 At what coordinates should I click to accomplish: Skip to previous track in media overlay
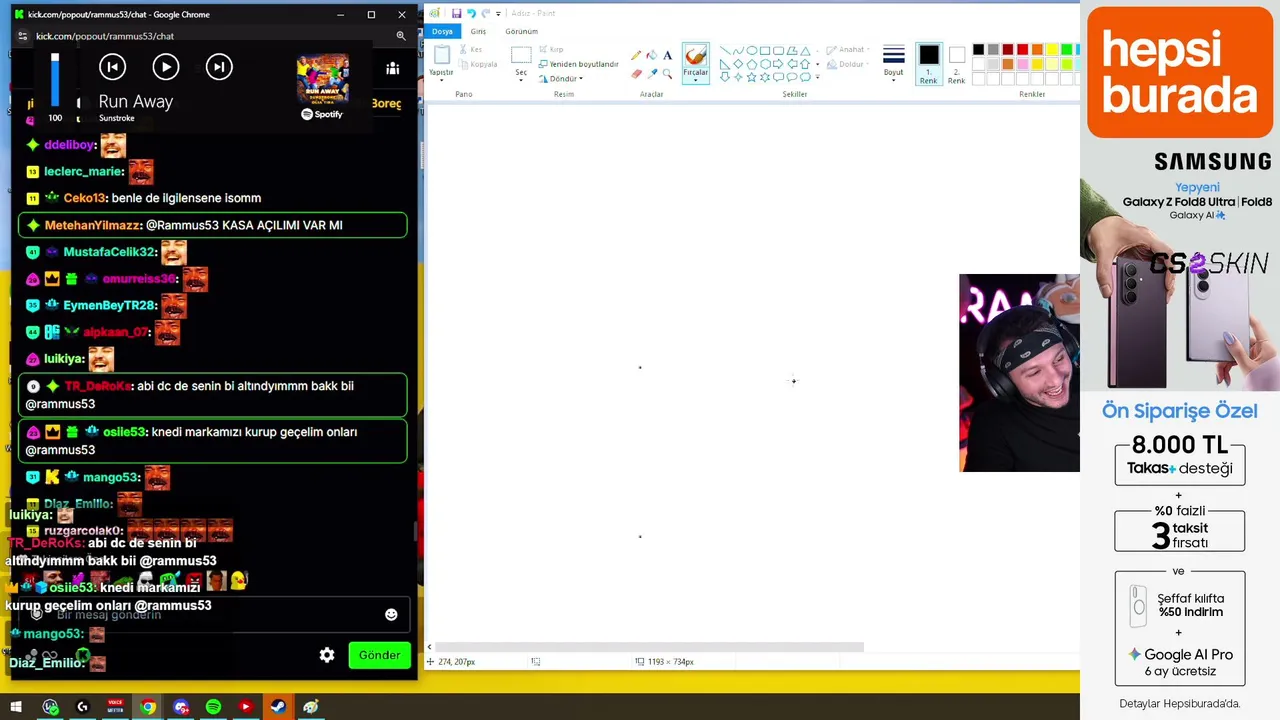112,67
